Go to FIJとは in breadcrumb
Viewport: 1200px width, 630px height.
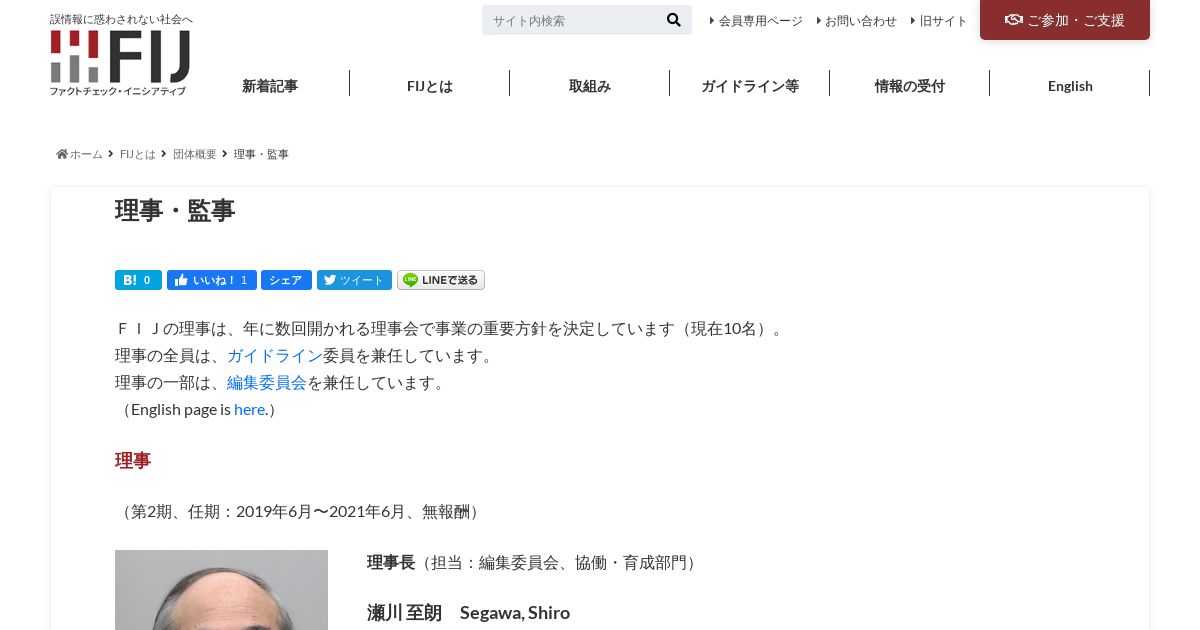pos(138,154)
